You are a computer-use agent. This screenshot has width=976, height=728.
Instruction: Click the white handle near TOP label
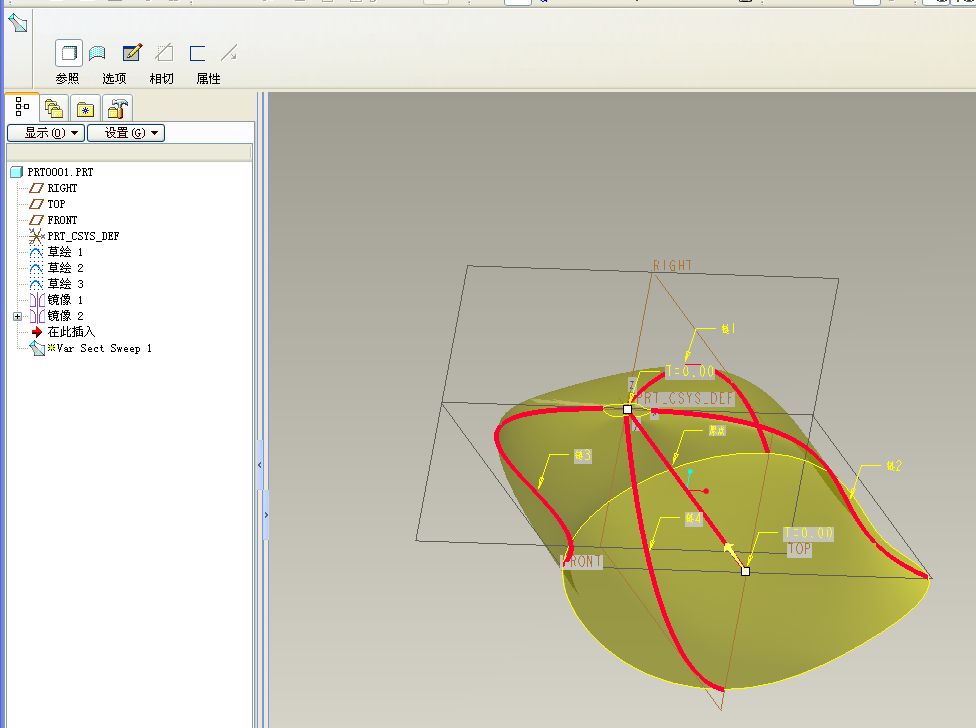click(745, 571)
